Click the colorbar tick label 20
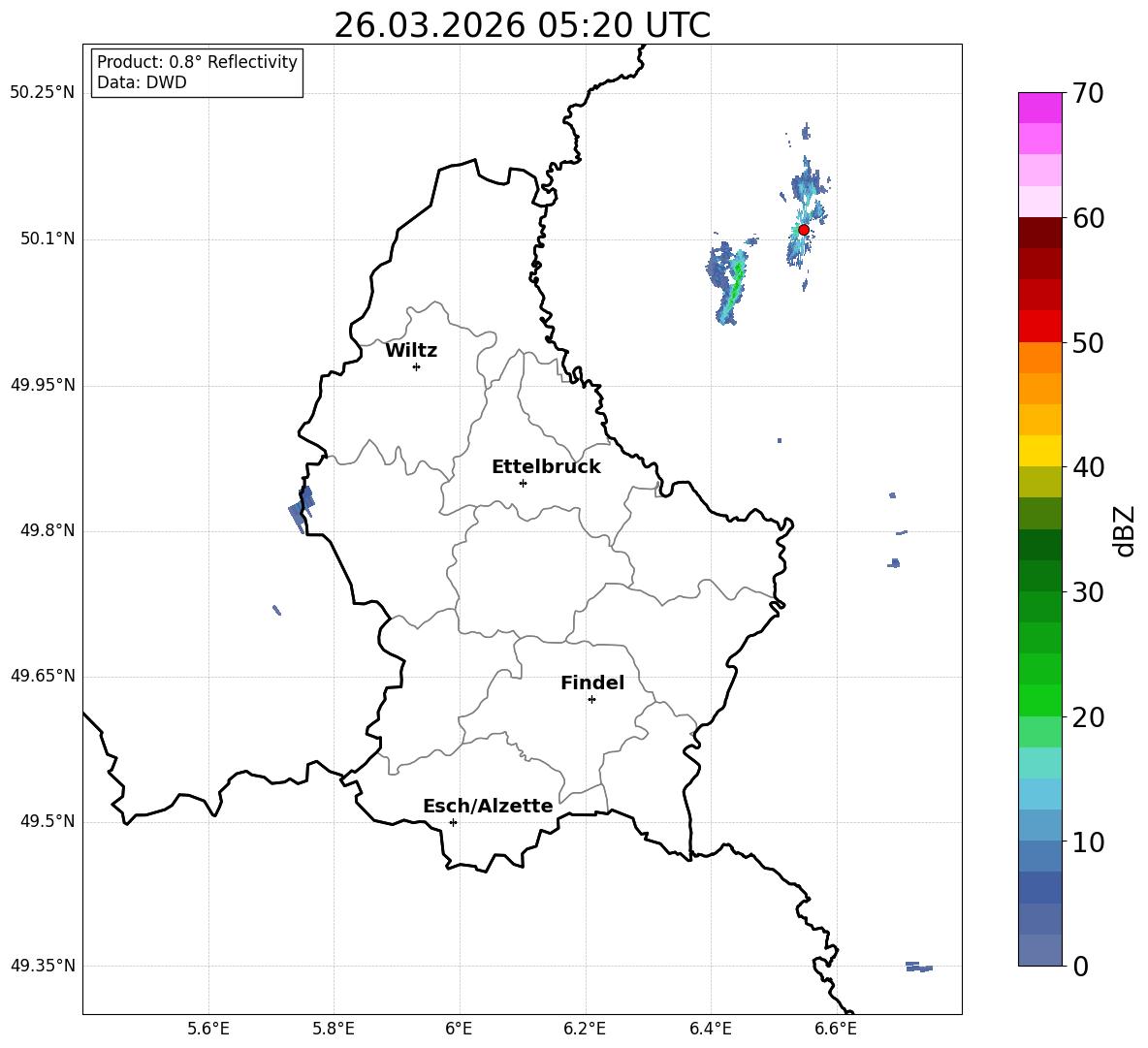 point(1088,717)
